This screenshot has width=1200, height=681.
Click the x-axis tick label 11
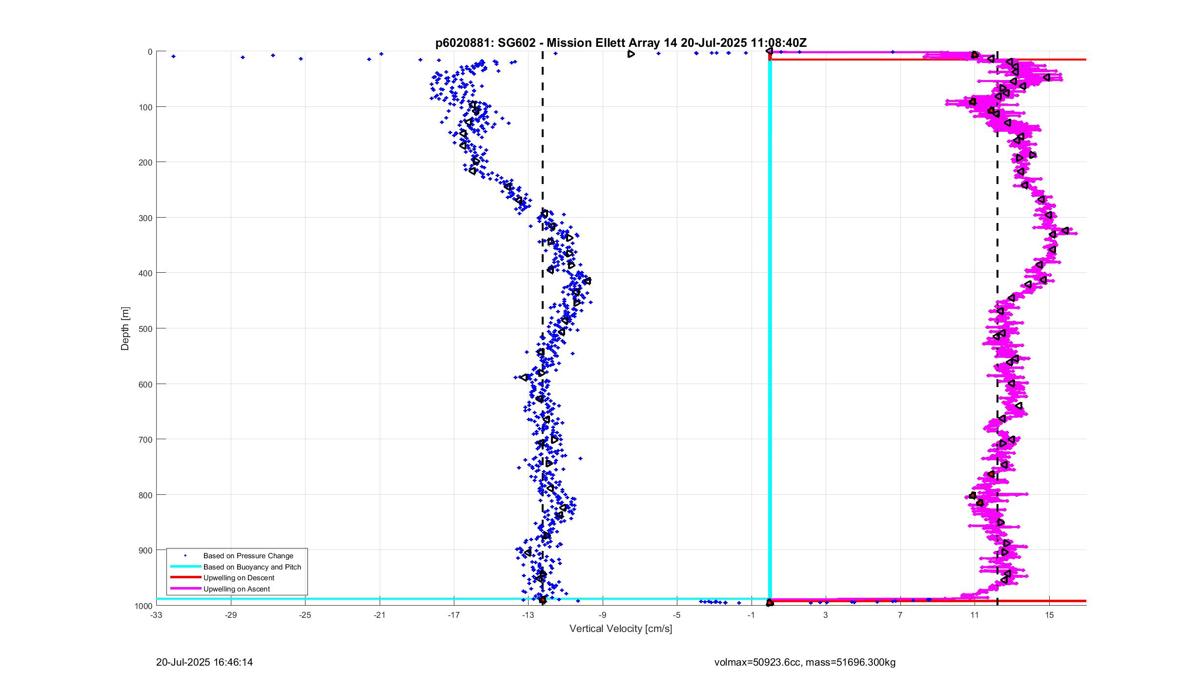click(x=975, y=615)
